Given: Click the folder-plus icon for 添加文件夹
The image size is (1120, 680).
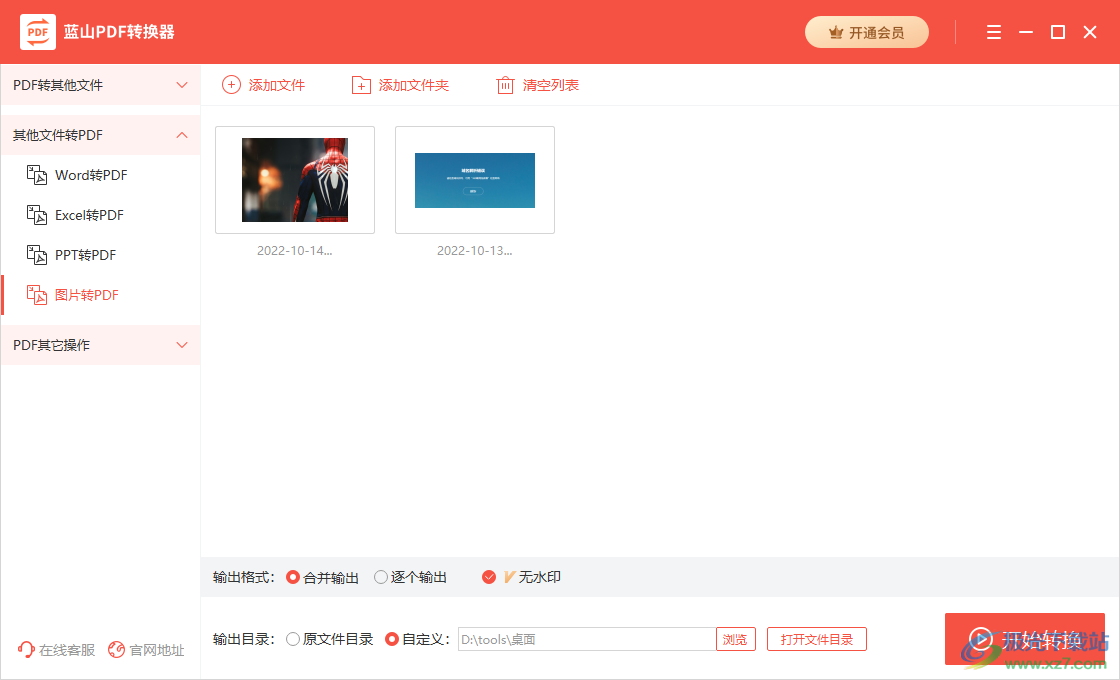Looking at the screenshot, I should pyautogui.click(x=361, y=85).
